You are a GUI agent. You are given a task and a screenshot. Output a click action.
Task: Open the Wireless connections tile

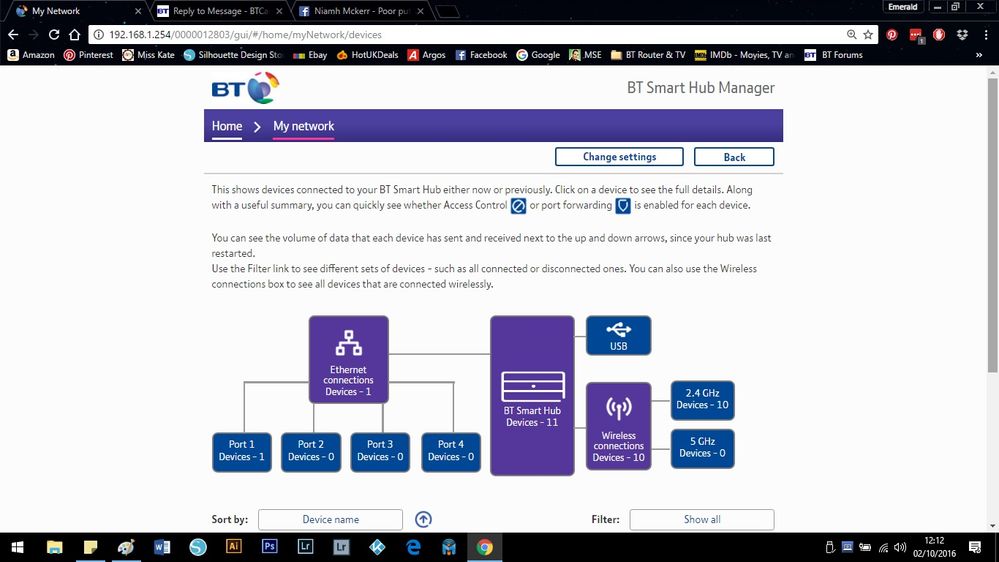tap(619, 426)
